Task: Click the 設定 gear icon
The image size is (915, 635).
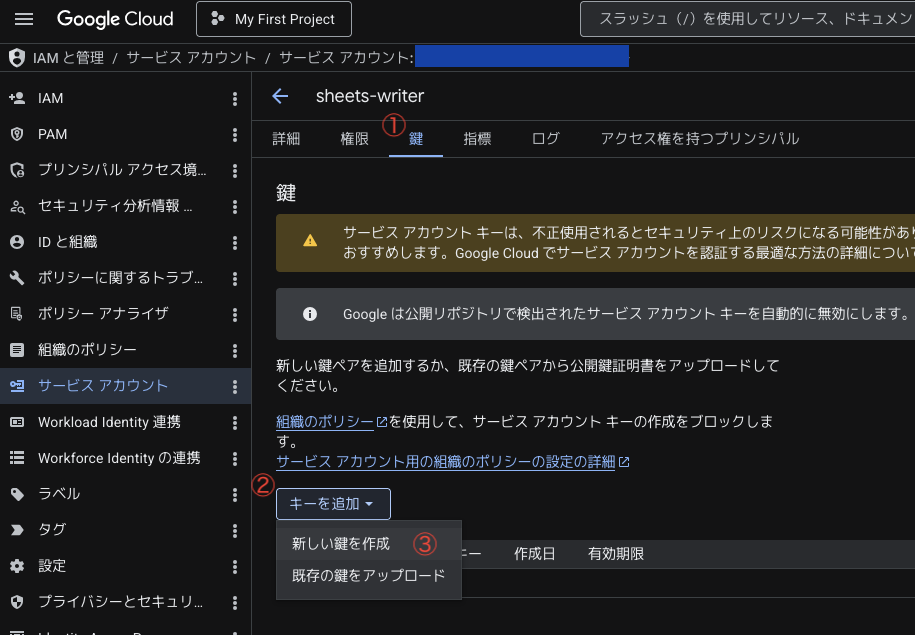Action: coord(17,566)
